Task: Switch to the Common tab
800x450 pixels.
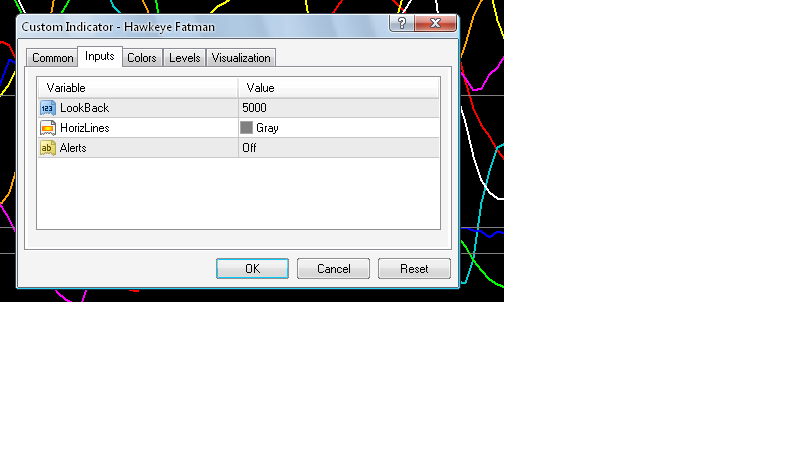Action: pyautogui.click(x=53, y=58)
